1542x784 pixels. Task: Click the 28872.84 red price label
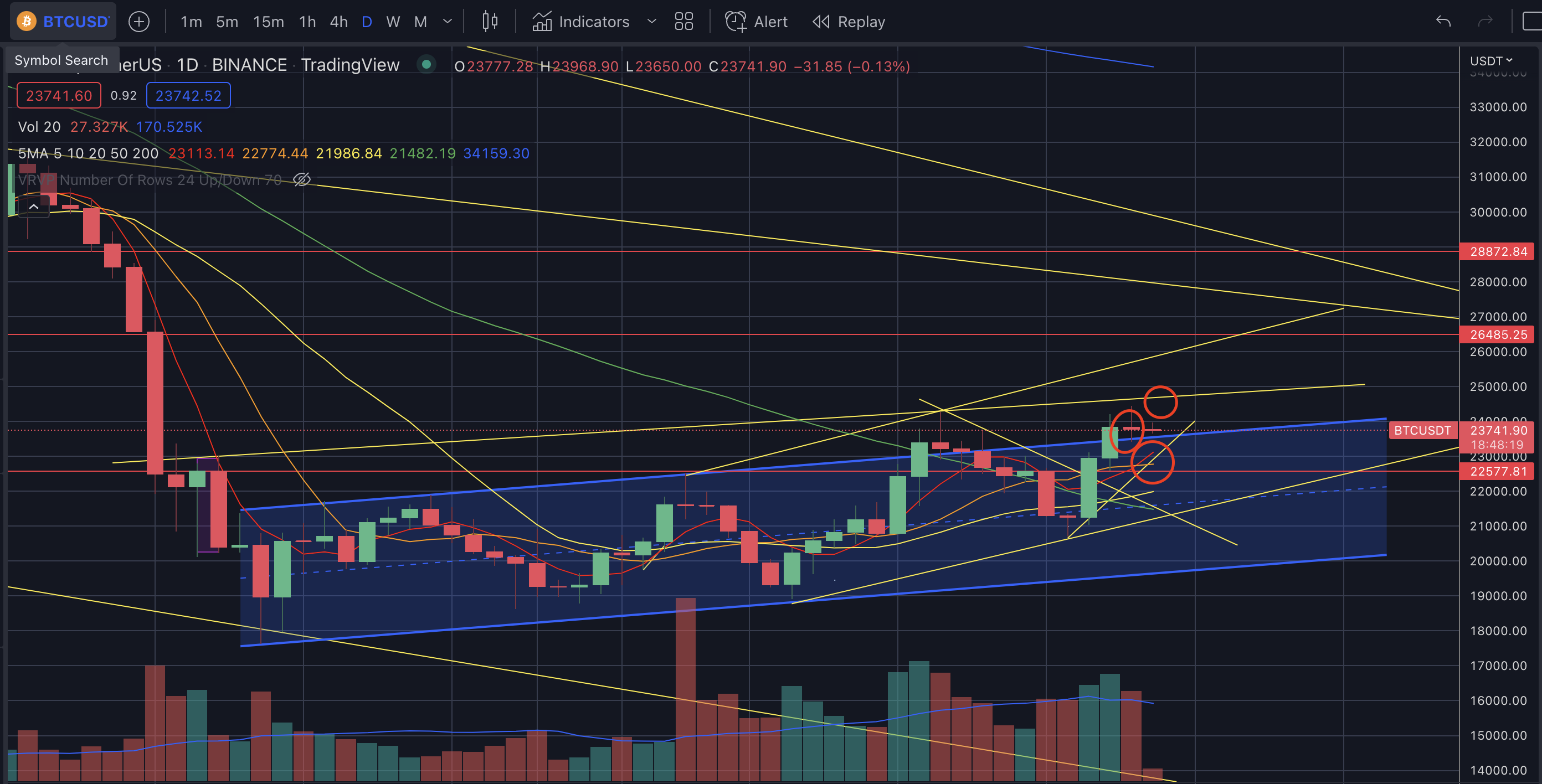pos(1498,251)
